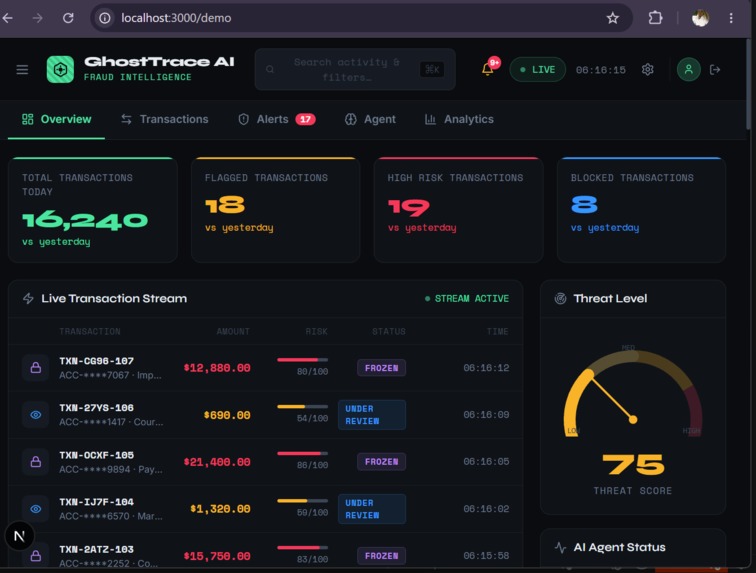Open the Chrome three-dot menu
The width and height of the screenshot is (756, 573).
click(x=731, y=18)
